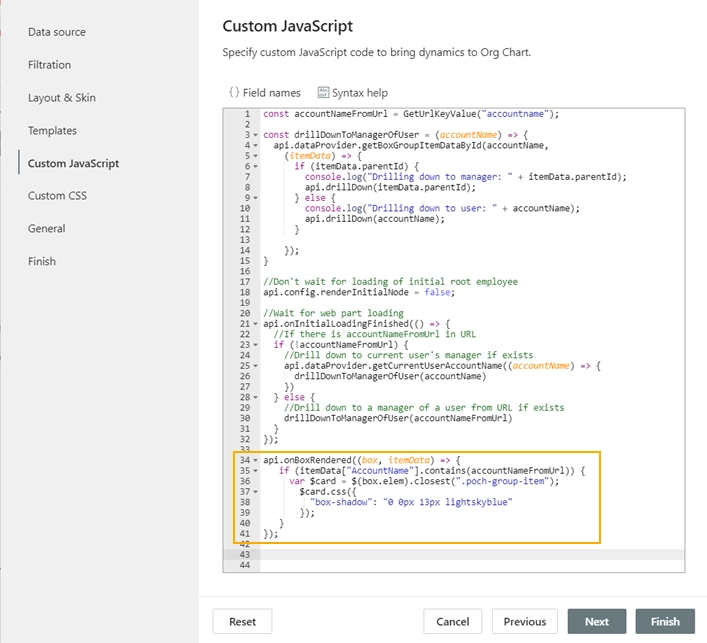Collapse code fold arrow at line 21
The width and height of the screenshot is (707, 643).
(256, 324)
